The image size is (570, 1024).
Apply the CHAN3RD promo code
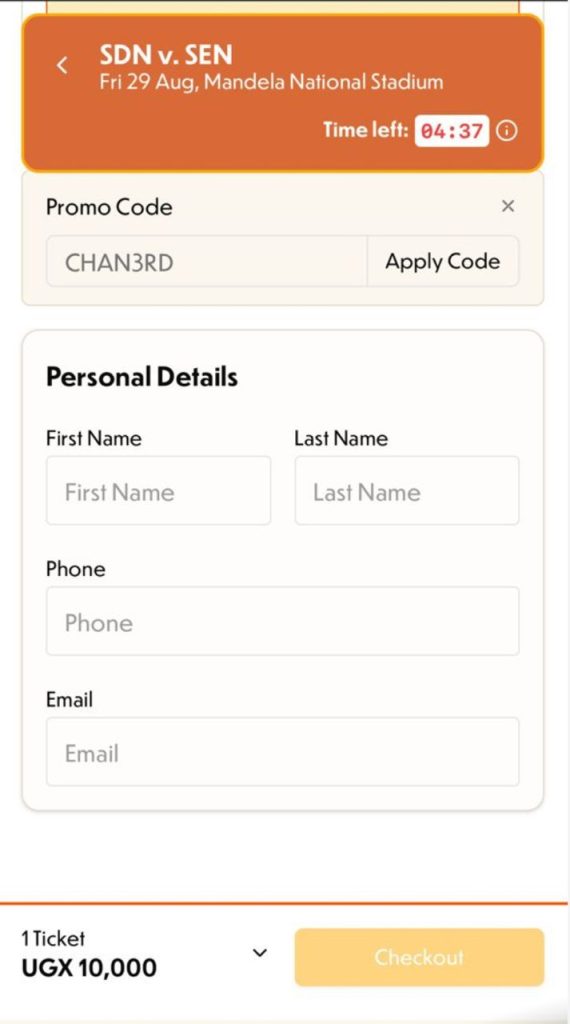click(443, 261)
